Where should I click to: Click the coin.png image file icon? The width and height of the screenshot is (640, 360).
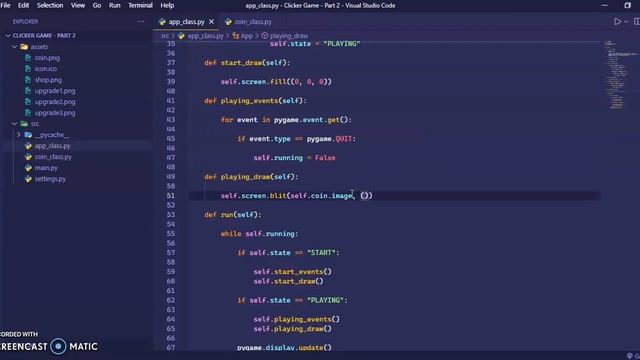pyautogui.click(x=28, y=58)
